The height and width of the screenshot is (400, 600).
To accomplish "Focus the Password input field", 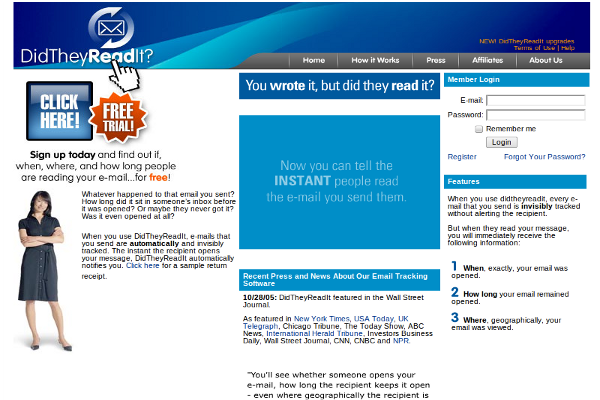I will pyautogui.click(x=536, y=115).
